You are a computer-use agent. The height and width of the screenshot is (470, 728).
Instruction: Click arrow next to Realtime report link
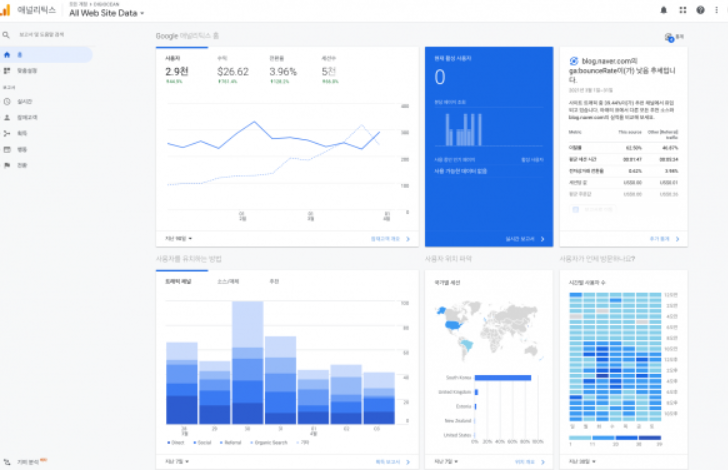(x=542, y=239)
